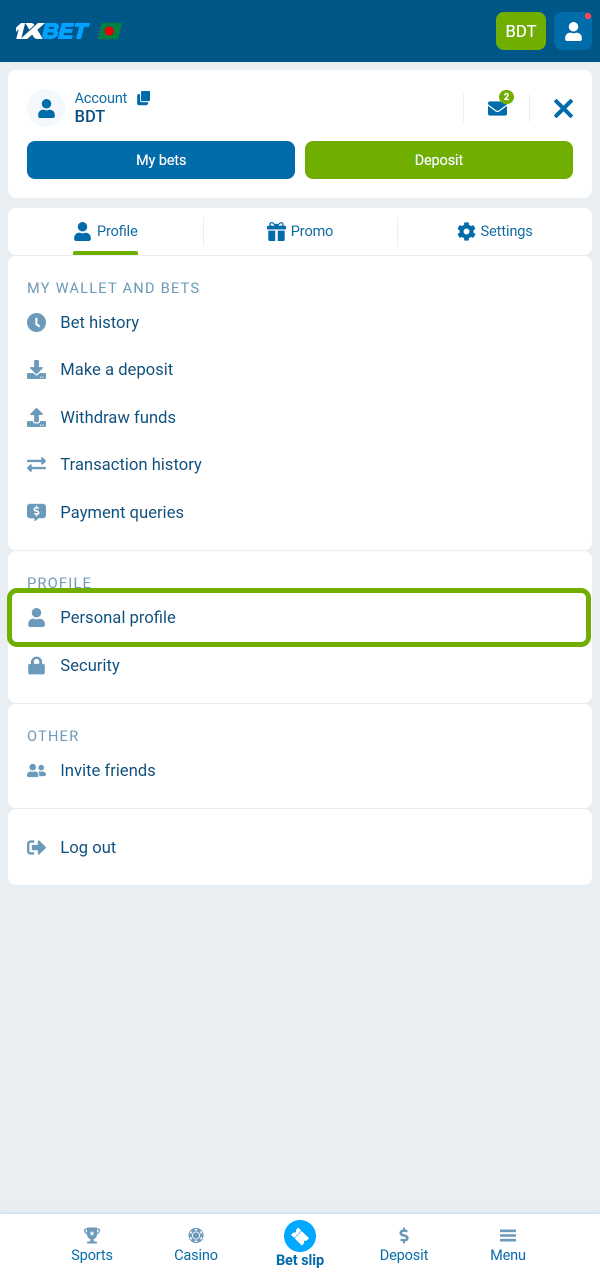Open the Settings tab

point(494,231)
